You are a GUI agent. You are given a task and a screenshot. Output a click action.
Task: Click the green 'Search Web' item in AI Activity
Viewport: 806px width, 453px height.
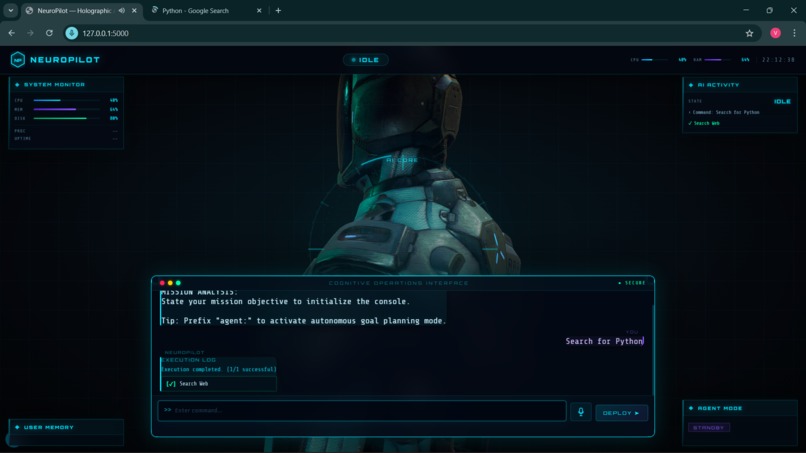704,123
